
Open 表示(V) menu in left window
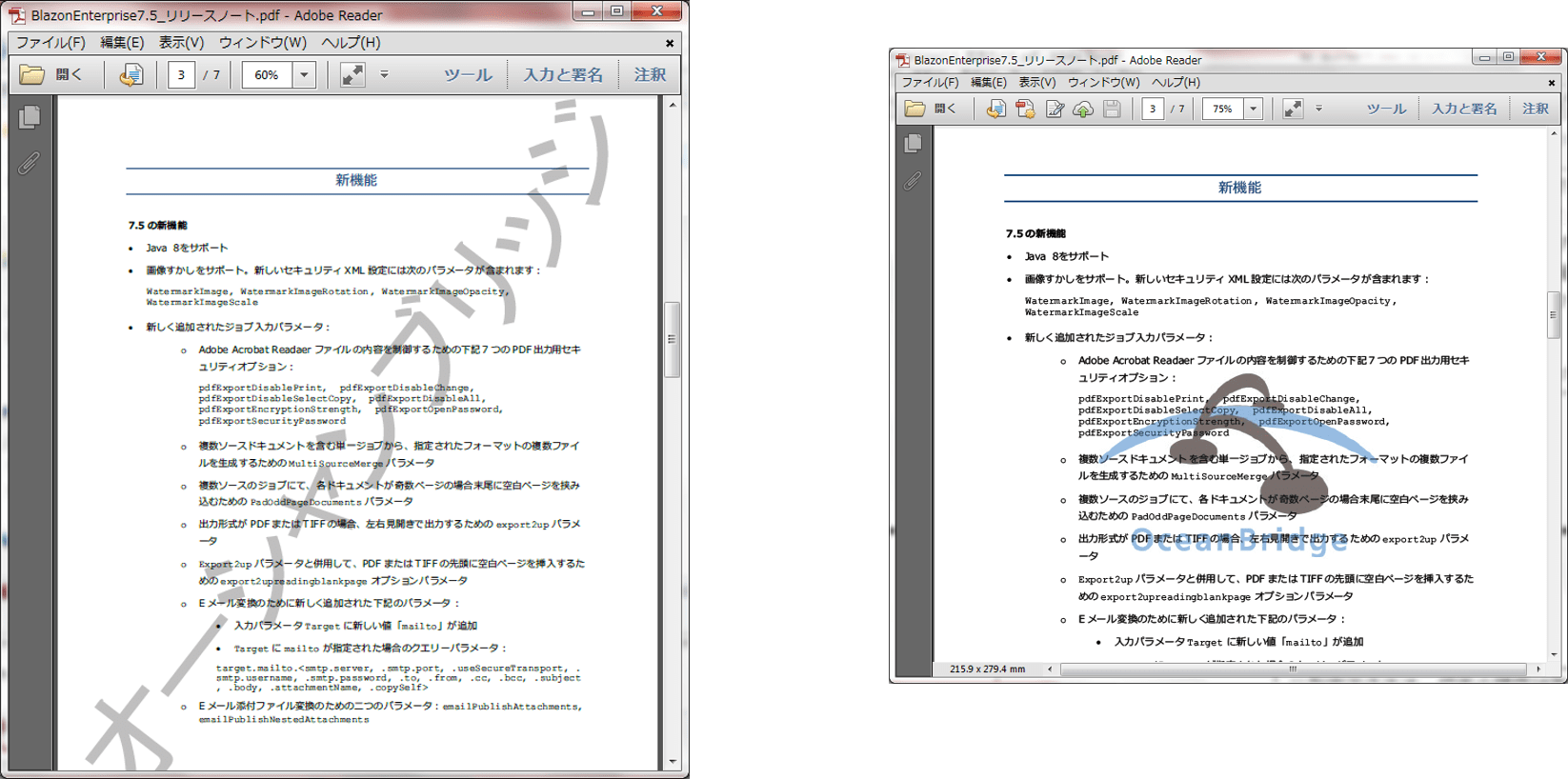(181, 42)
